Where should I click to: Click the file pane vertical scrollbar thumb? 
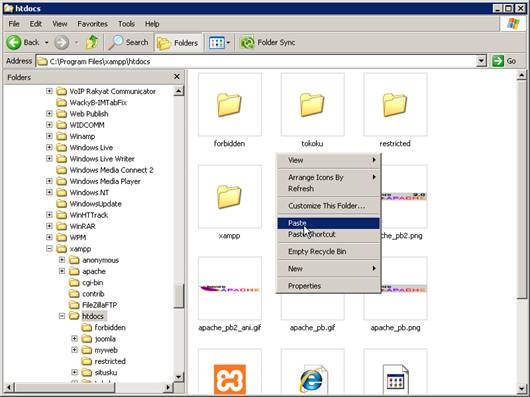point(522,189)
